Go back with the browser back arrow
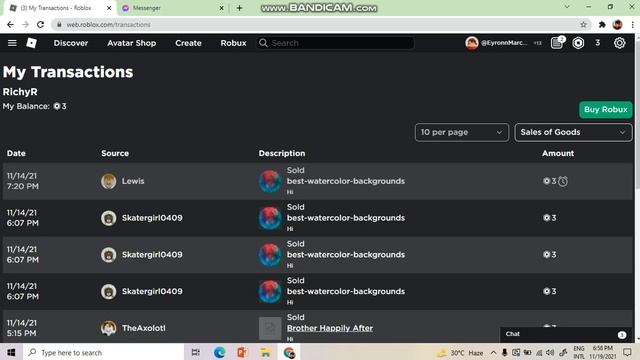Screen dimensions: 640x360 [10, 24]
